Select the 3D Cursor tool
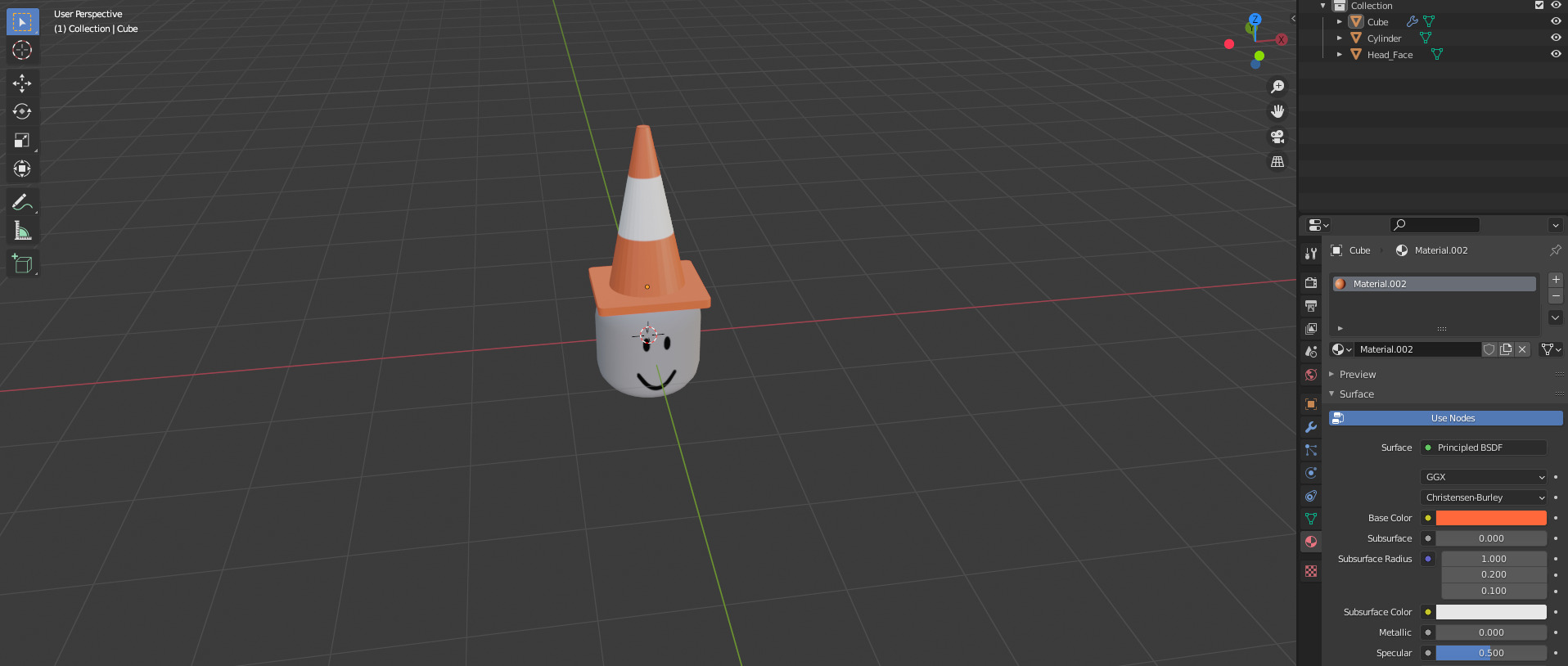 (22, 51)
